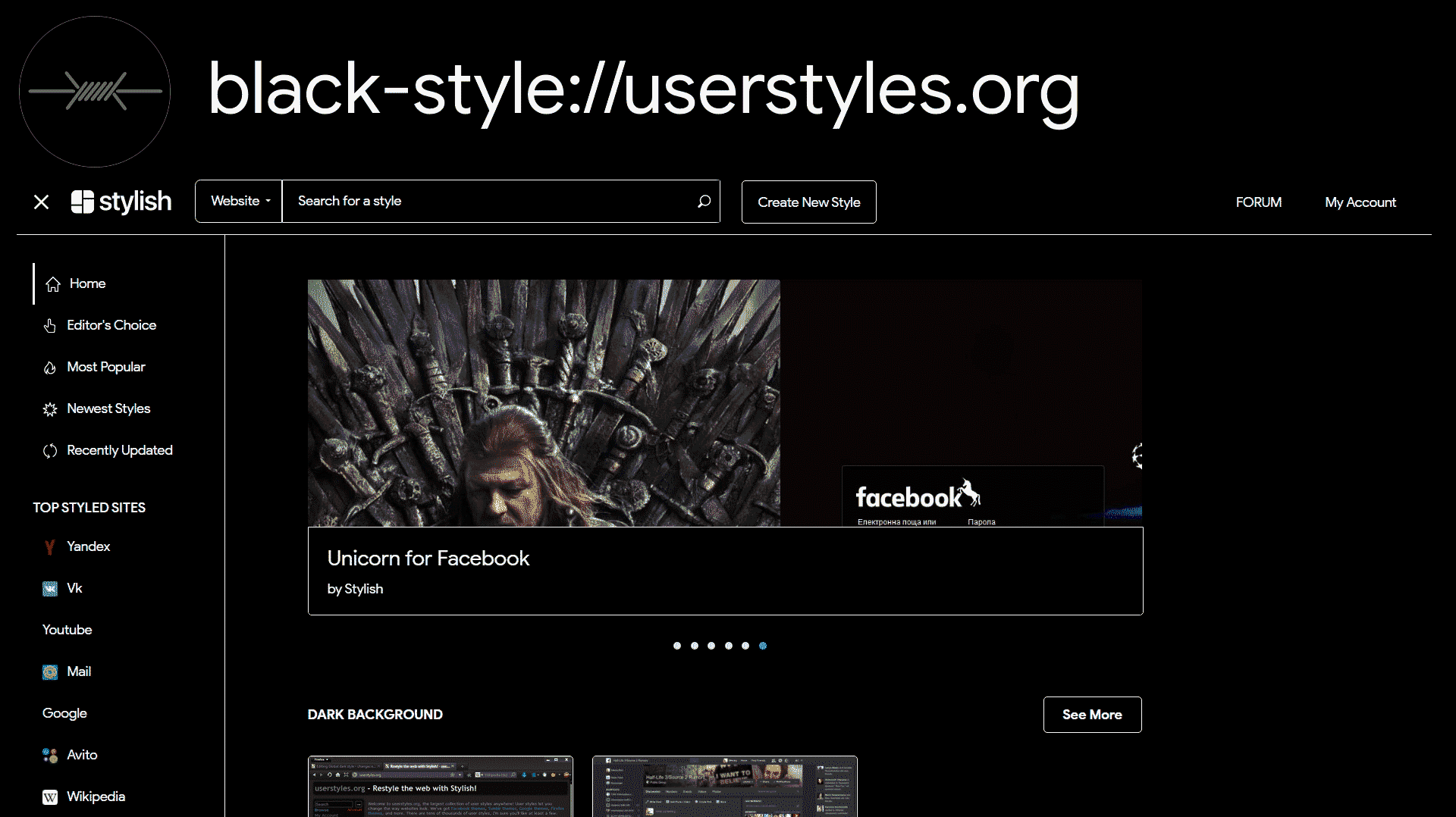Open Wikipedia styles

[96, 797]
